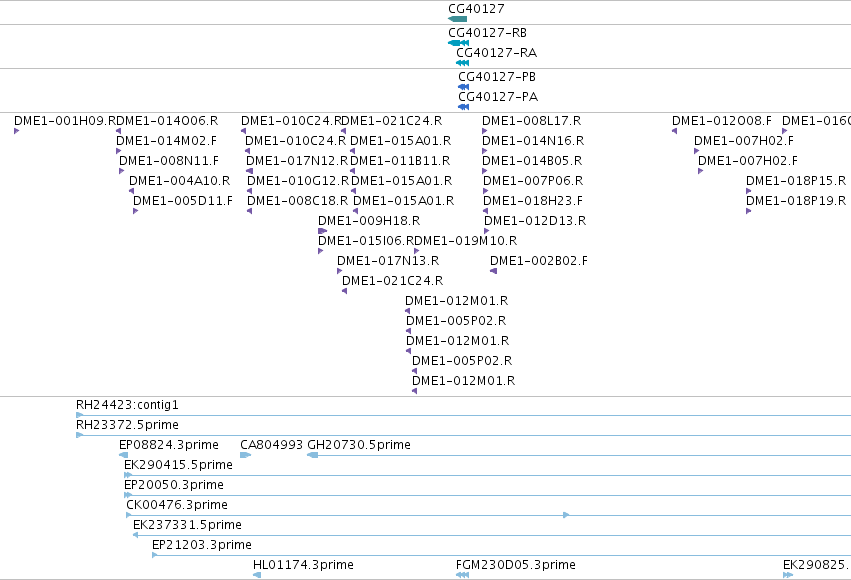Click the CK00476.3prime EST label

(x=177, y=505)
